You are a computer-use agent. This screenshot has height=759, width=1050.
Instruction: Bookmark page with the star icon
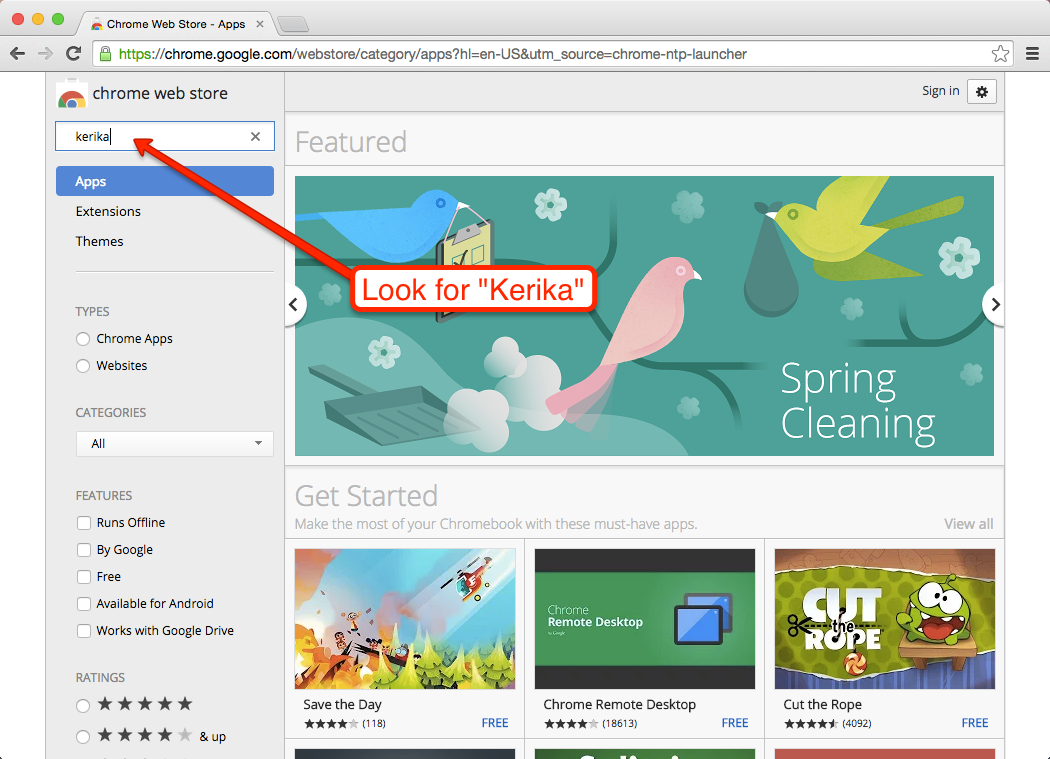point(1000,54)
